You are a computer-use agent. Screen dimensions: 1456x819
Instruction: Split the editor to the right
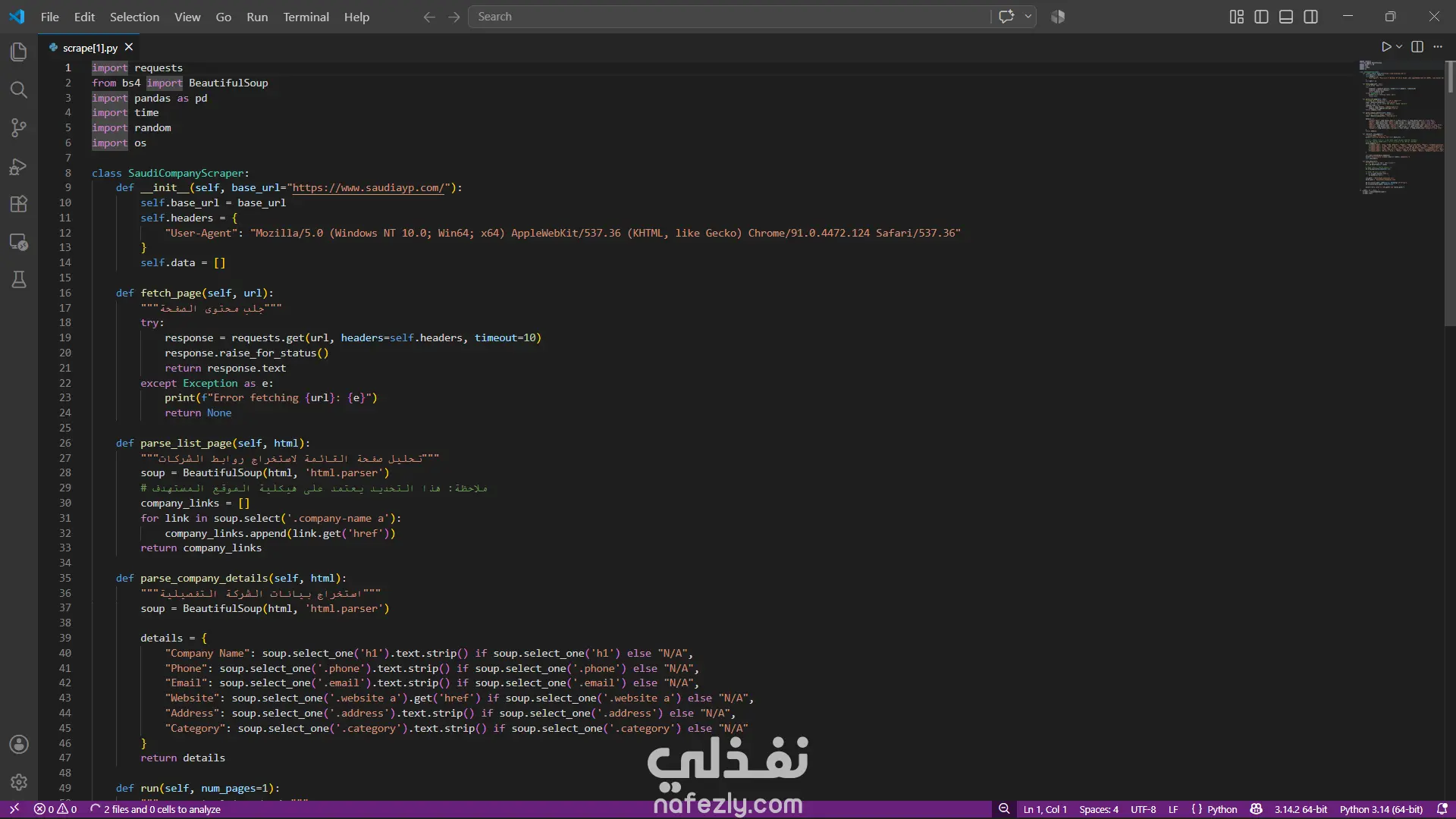point(1417,47)
